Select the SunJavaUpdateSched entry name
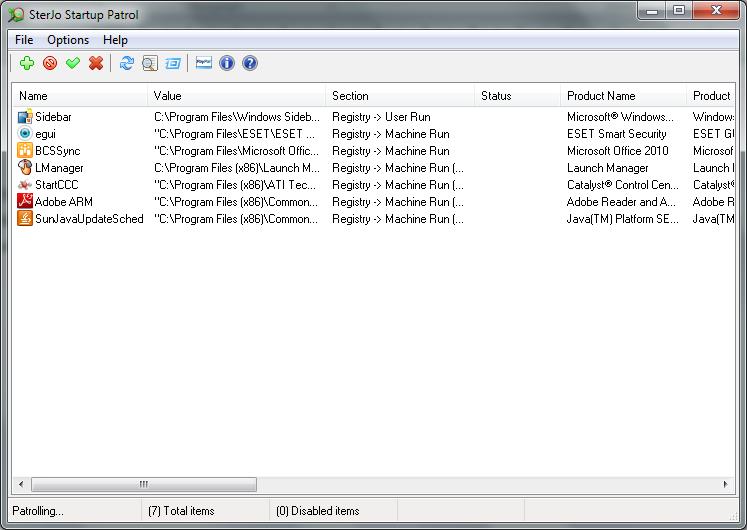 pos(89,219)
